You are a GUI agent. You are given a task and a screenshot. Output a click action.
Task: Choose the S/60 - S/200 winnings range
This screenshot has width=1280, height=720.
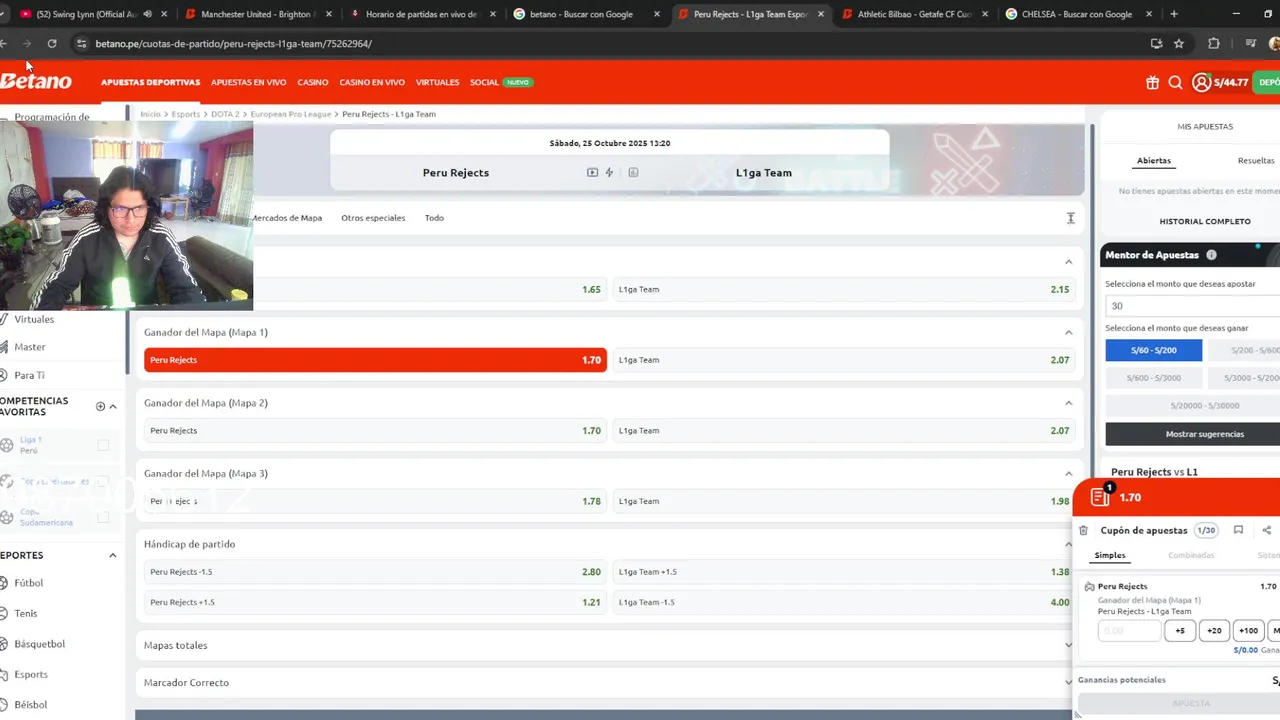click(x=1153, y=350)
